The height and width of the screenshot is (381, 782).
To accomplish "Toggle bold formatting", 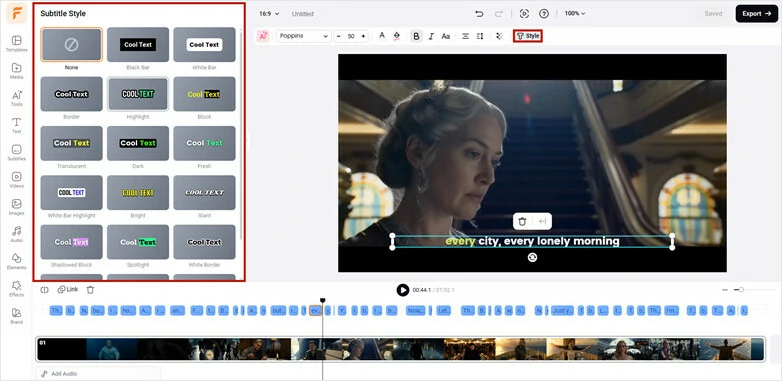I will (x=416, y=36).
